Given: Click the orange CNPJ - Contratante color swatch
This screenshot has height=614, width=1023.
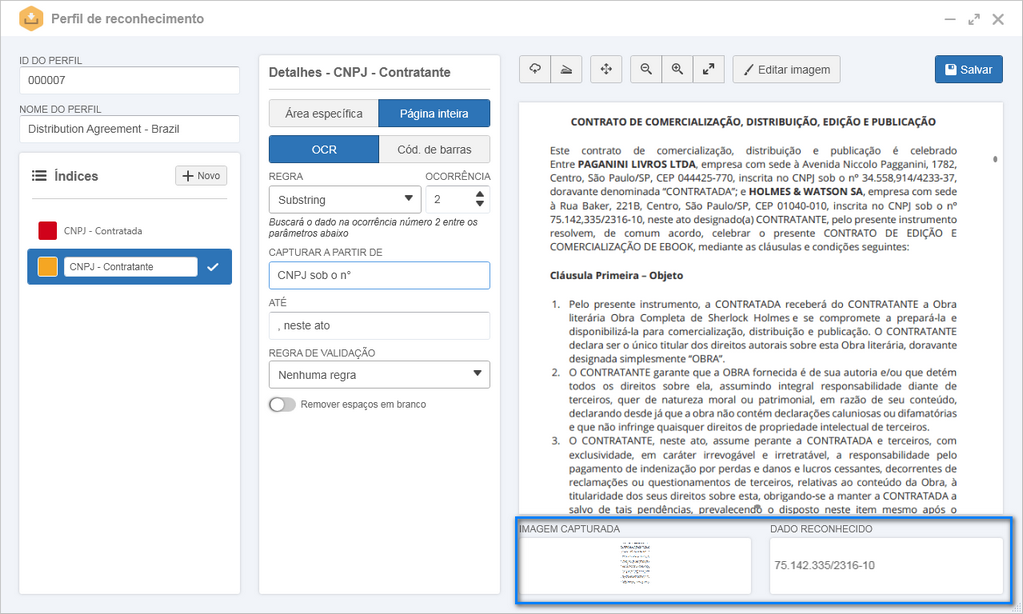Looking at the screenshot, I should coord(48,267).
